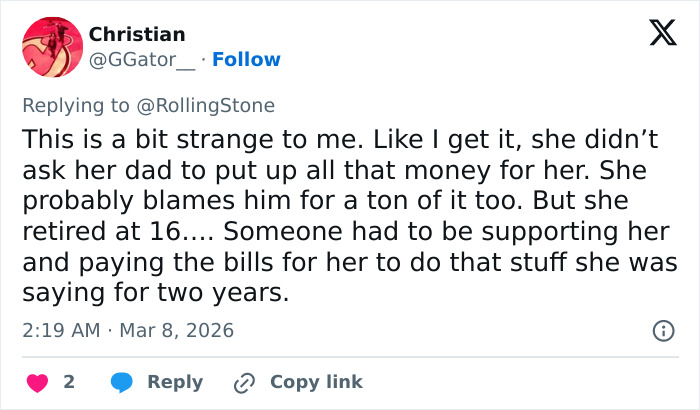Click the last line 'saying for two years'
700x410 pixels.
[x=155, y=295]
